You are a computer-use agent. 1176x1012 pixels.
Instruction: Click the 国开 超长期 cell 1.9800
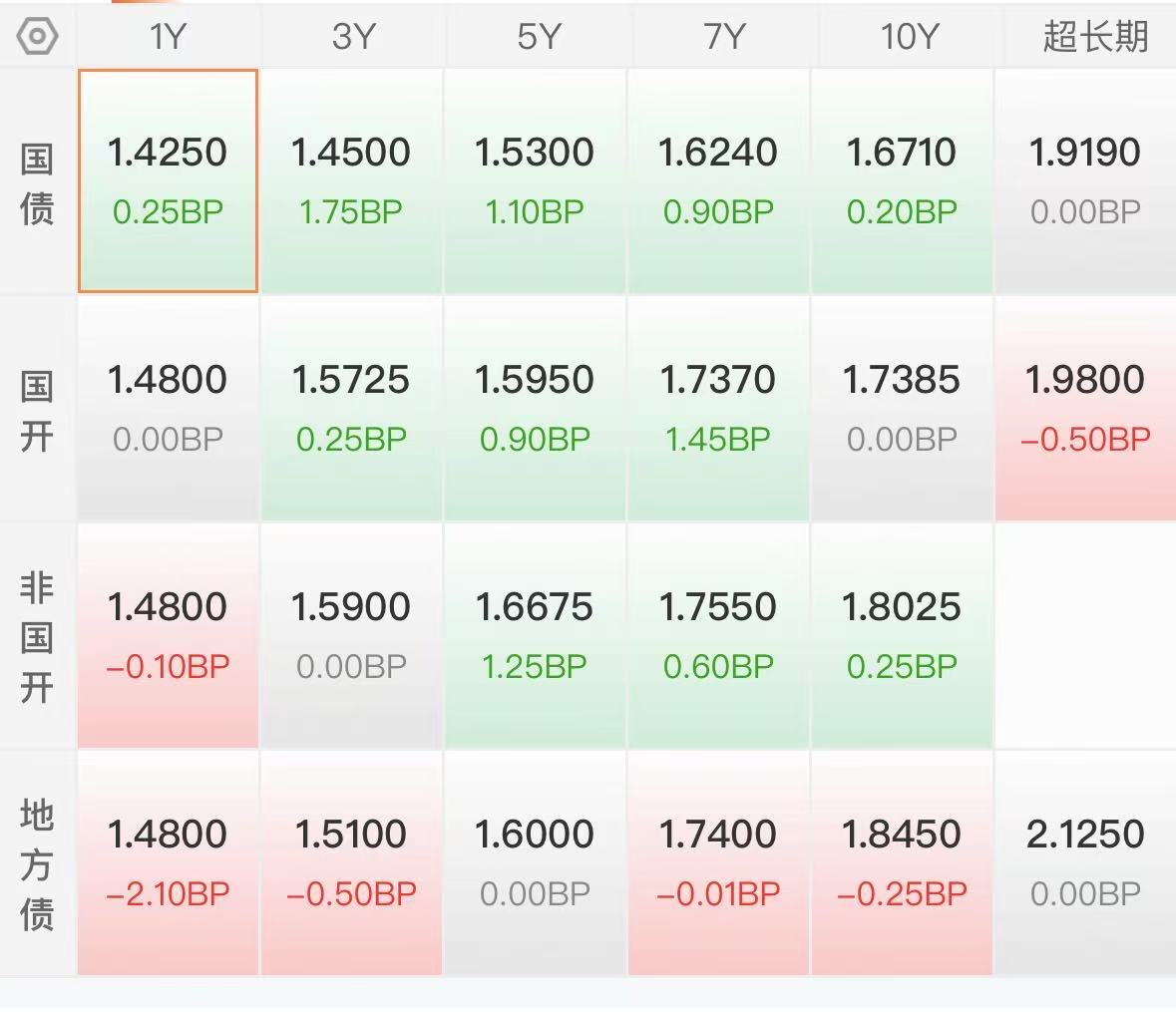[x=1085, y=409]
